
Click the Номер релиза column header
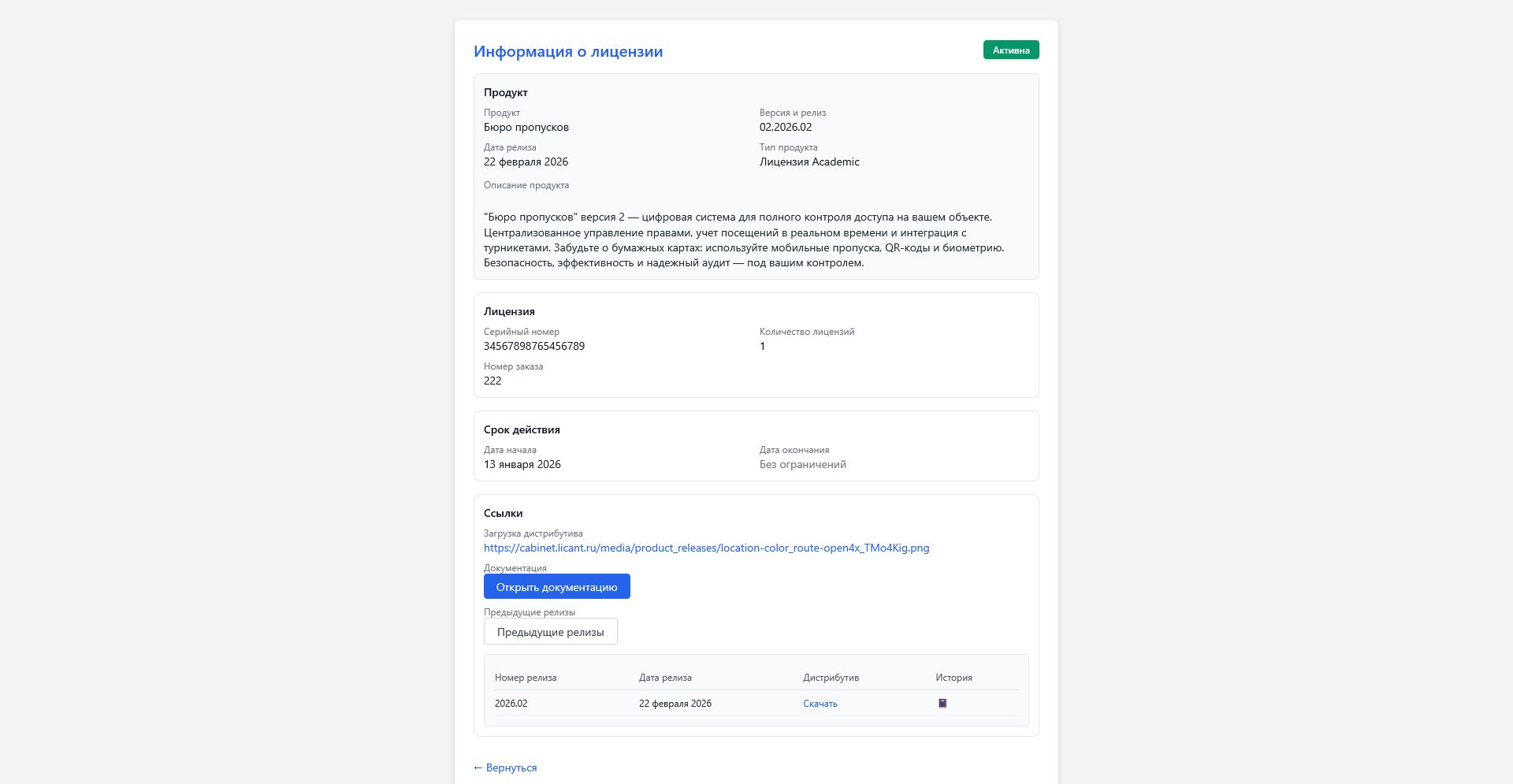click(525, 678)
